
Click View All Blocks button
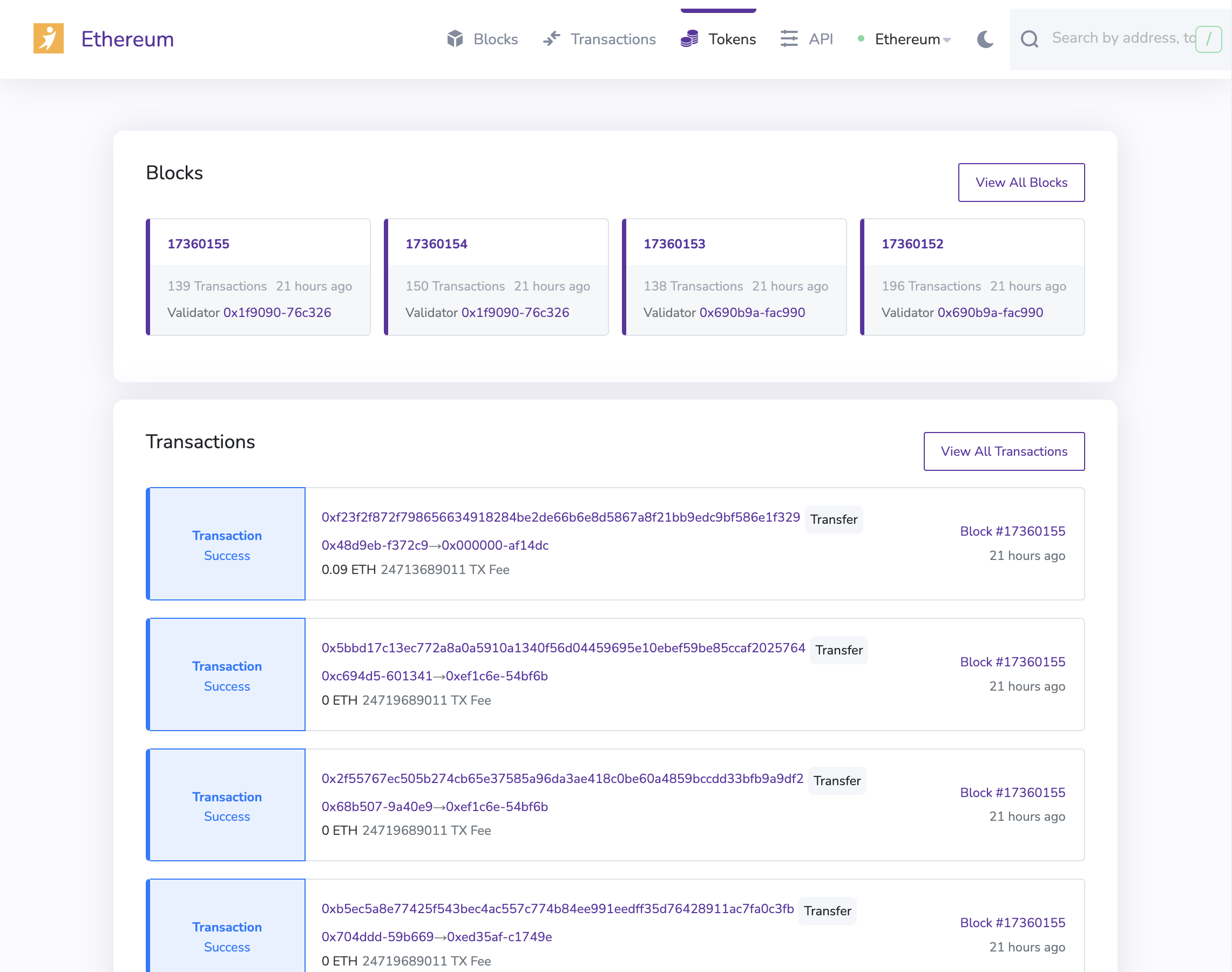1021,182
